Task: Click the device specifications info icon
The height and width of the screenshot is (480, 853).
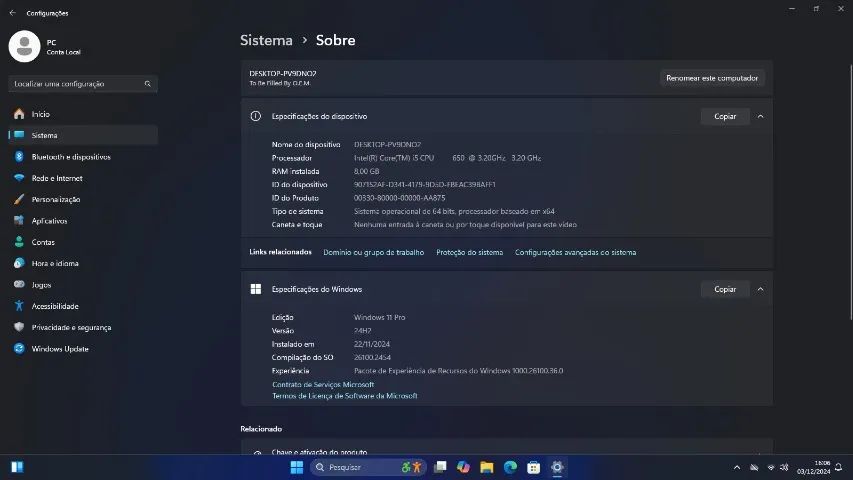Action: pyautogui.click(x=256, y=116)
